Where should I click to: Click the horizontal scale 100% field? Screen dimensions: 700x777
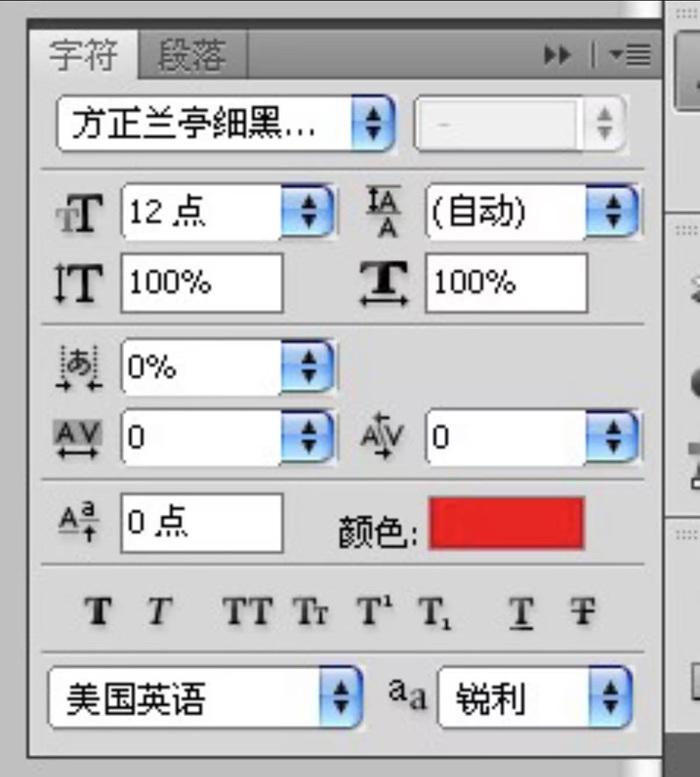tap(506, 283)
